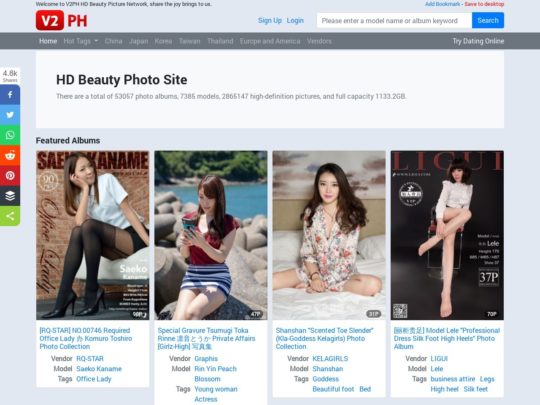This screenshot has height=405, width=540.
Task: Click the Buffer stack share icon
Action: (x=10, y=196)
